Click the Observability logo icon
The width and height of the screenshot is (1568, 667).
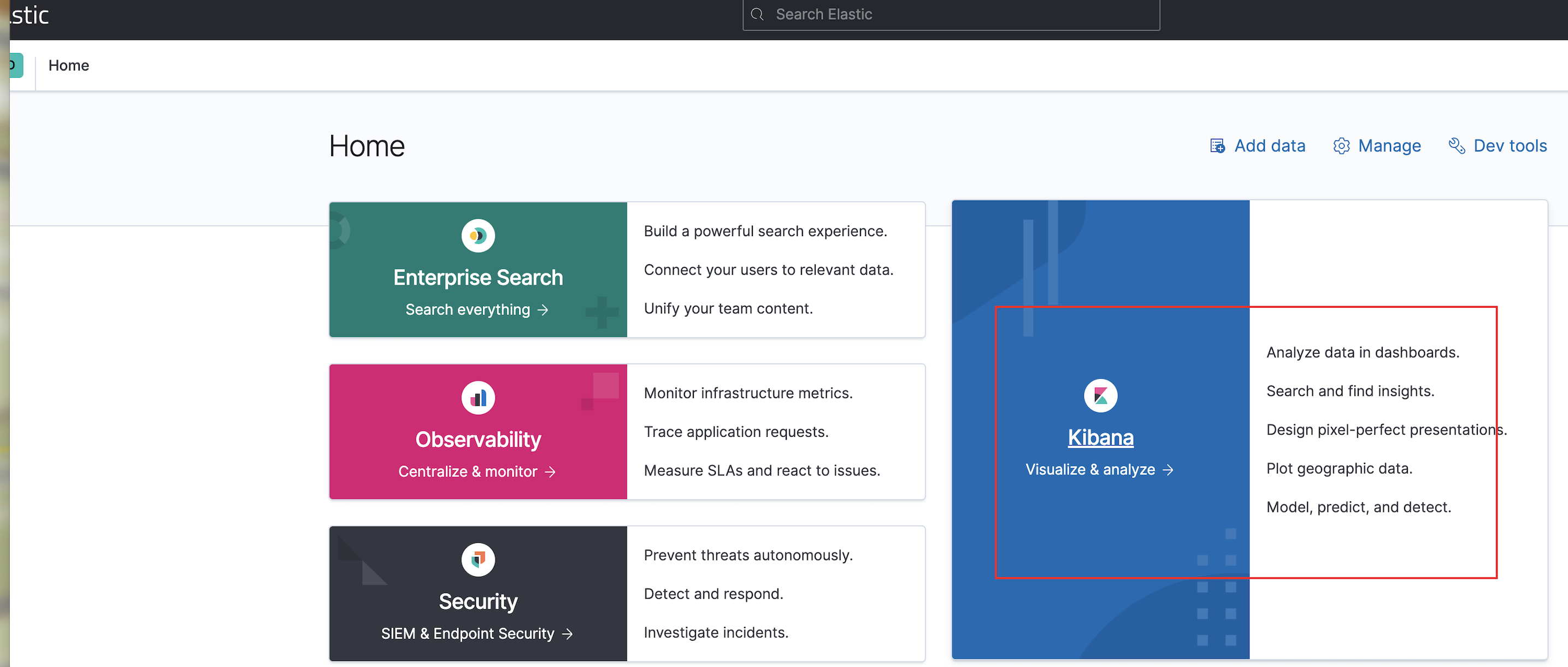pyautogui.click(x=478, y=398)
